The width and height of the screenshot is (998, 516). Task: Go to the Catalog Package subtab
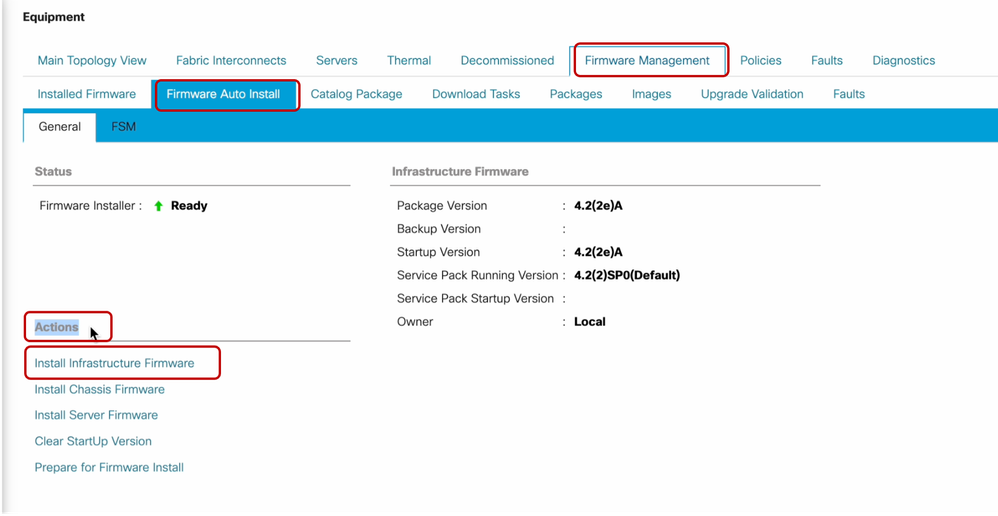[356, 94]
